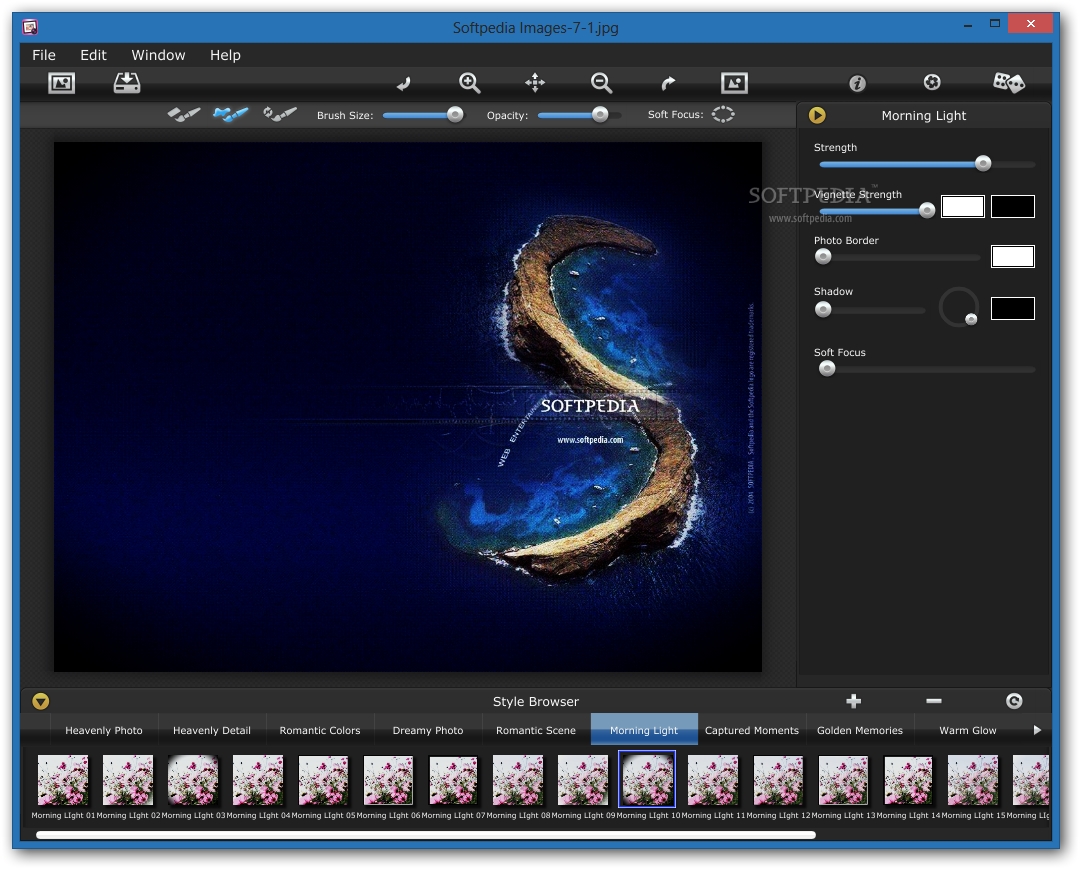Image resolution: width=1080 pixels, height=869 pixels.
Task: Zoom in with the plus magnifier
Action: 469,83
